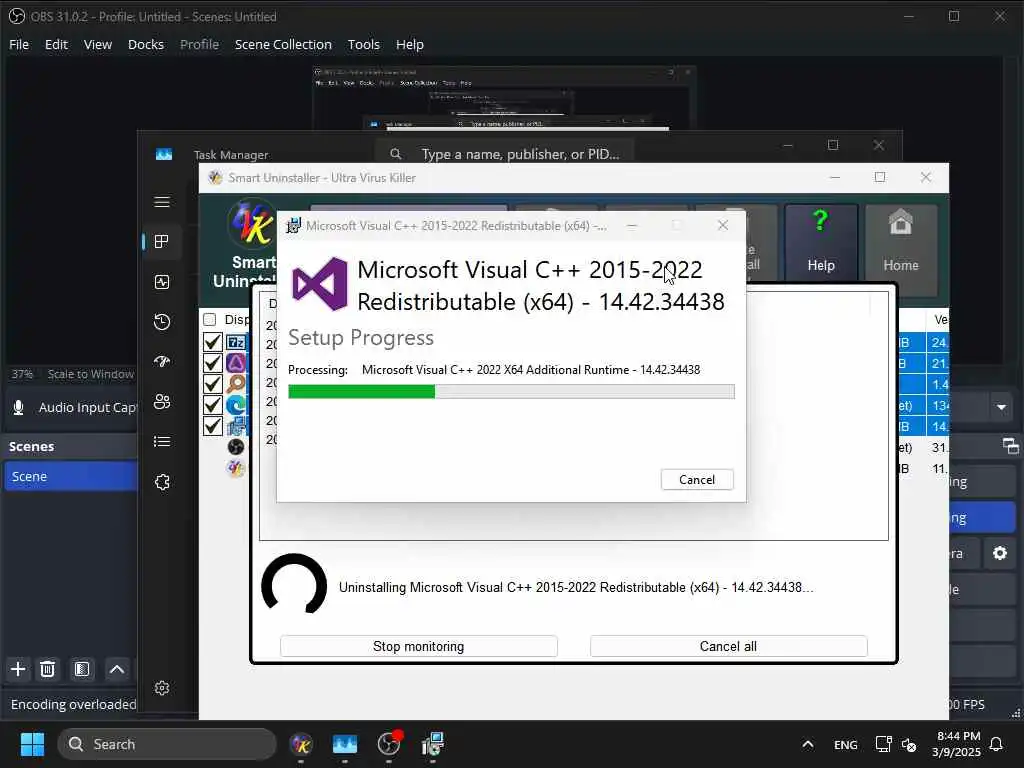Open Task Manager Services page icon
The width and height of the screenshot is (1024, 768).
(x=162, y=482)
